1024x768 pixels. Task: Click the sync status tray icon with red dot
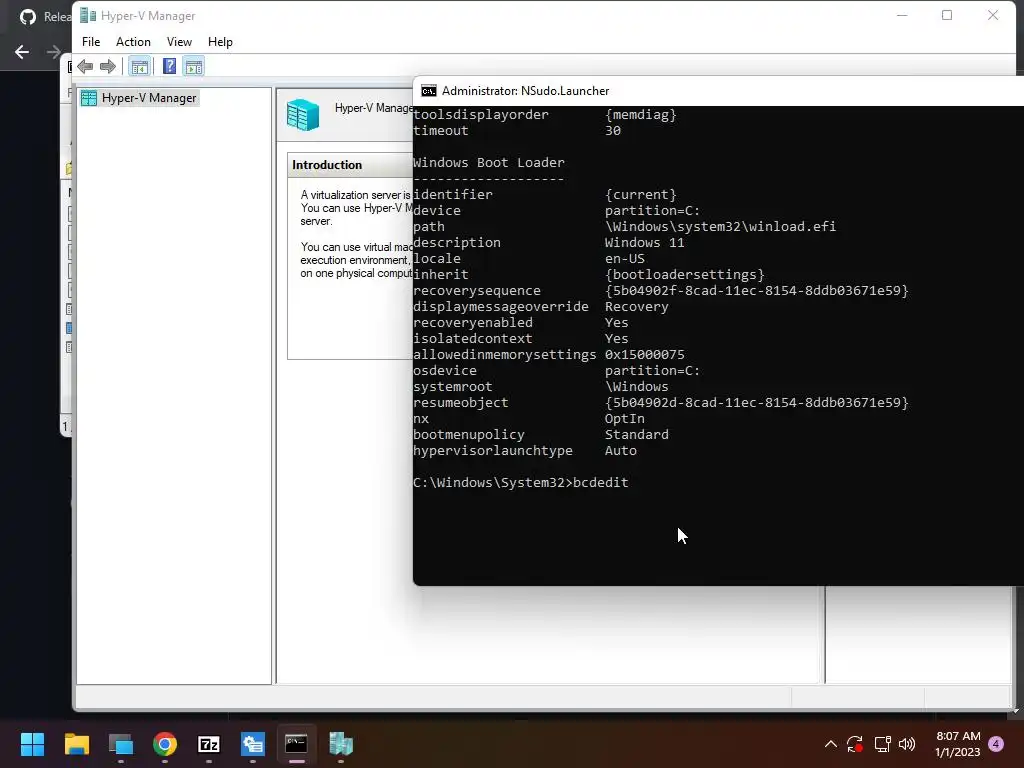(x=855, y=744)
